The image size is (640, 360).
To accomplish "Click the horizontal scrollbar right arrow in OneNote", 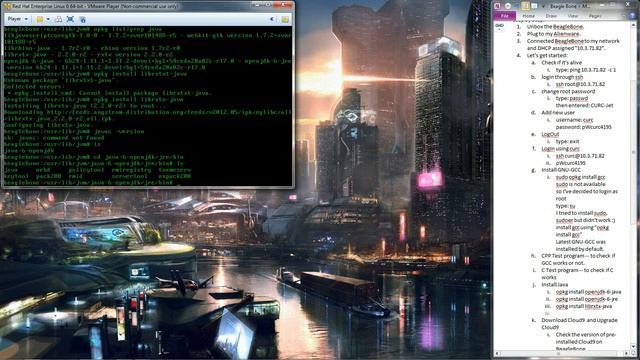I will pyautogui.click(x=627, y=353).
